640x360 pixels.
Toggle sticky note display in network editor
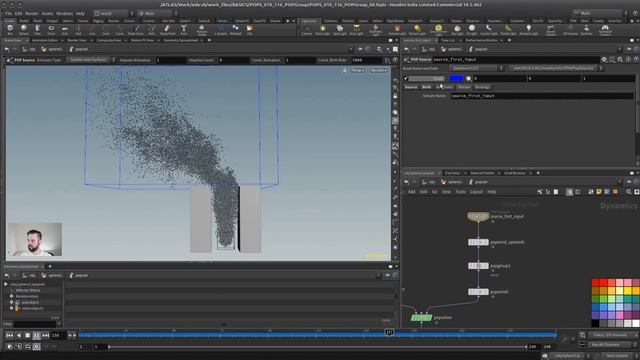(x=599, y=192)
